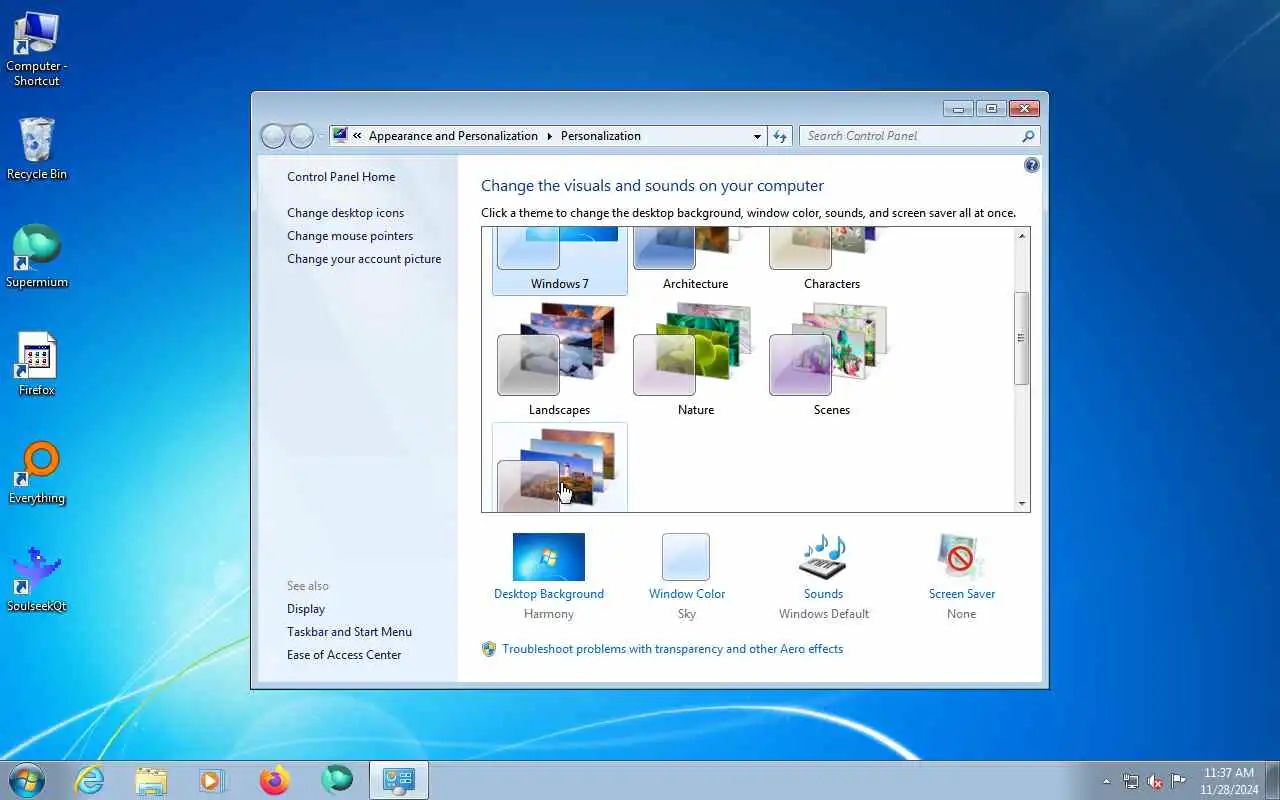Click the theme list scrollbar thumb
The height and width of the screenshot is (800, 1280).
point(1021,338)
